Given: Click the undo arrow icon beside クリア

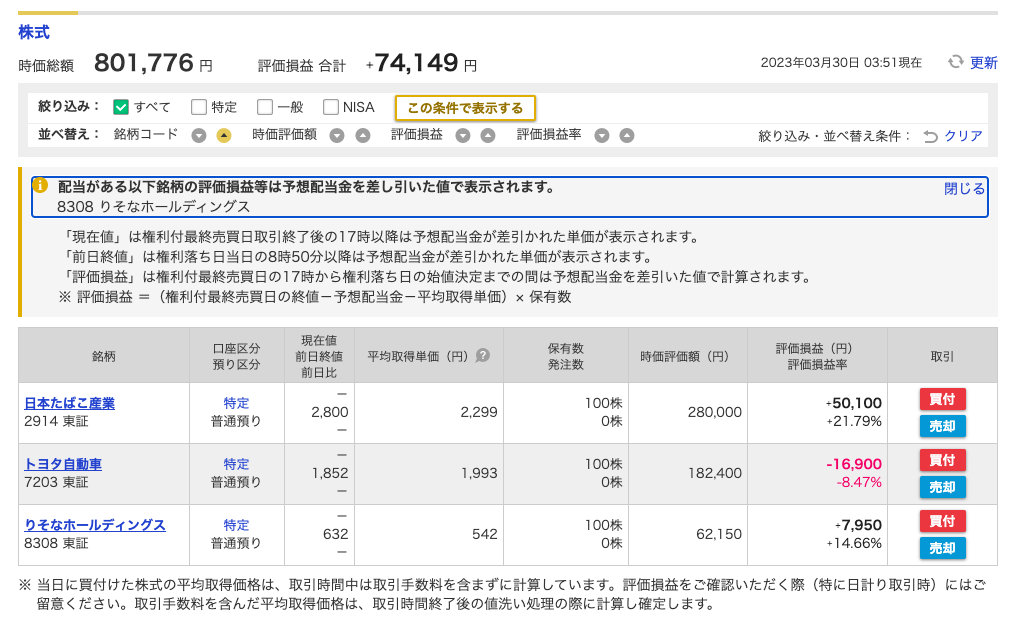Looking at the screenshot, I should [931, 137].
